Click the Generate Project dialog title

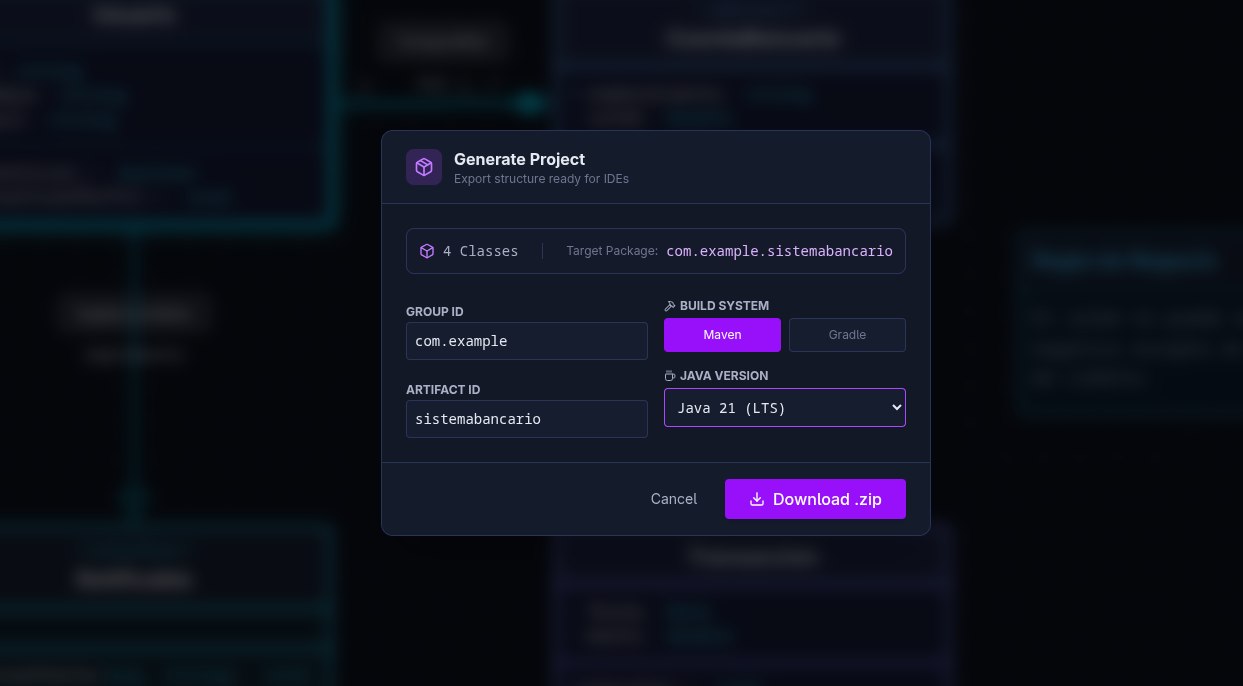point(519,159)
